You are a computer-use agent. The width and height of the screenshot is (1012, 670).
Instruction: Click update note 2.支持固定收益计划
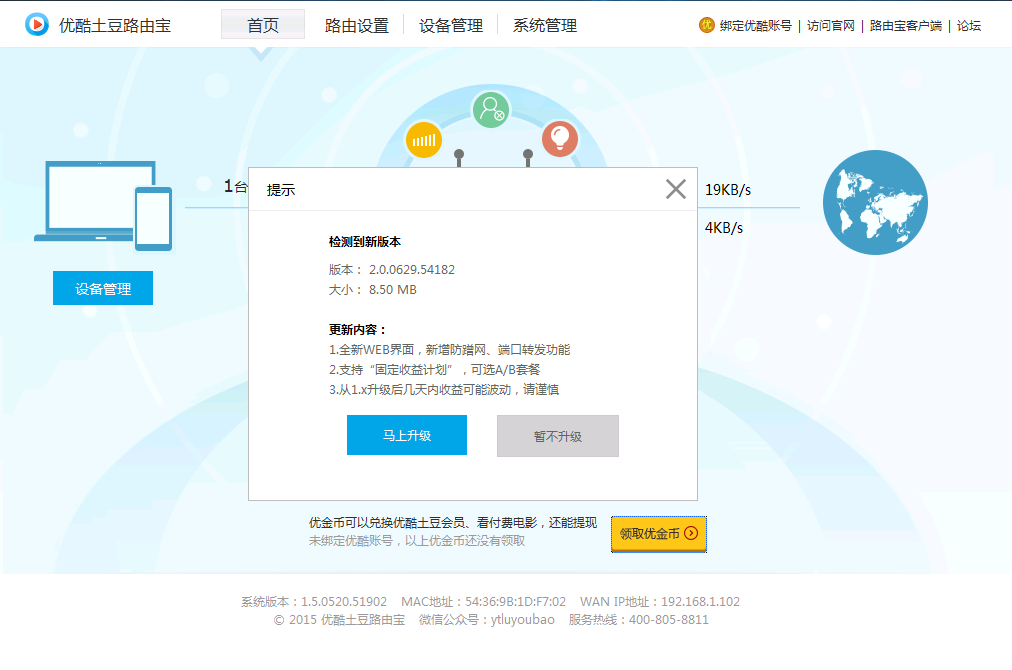pyautogui.click(x=434, y=370)
